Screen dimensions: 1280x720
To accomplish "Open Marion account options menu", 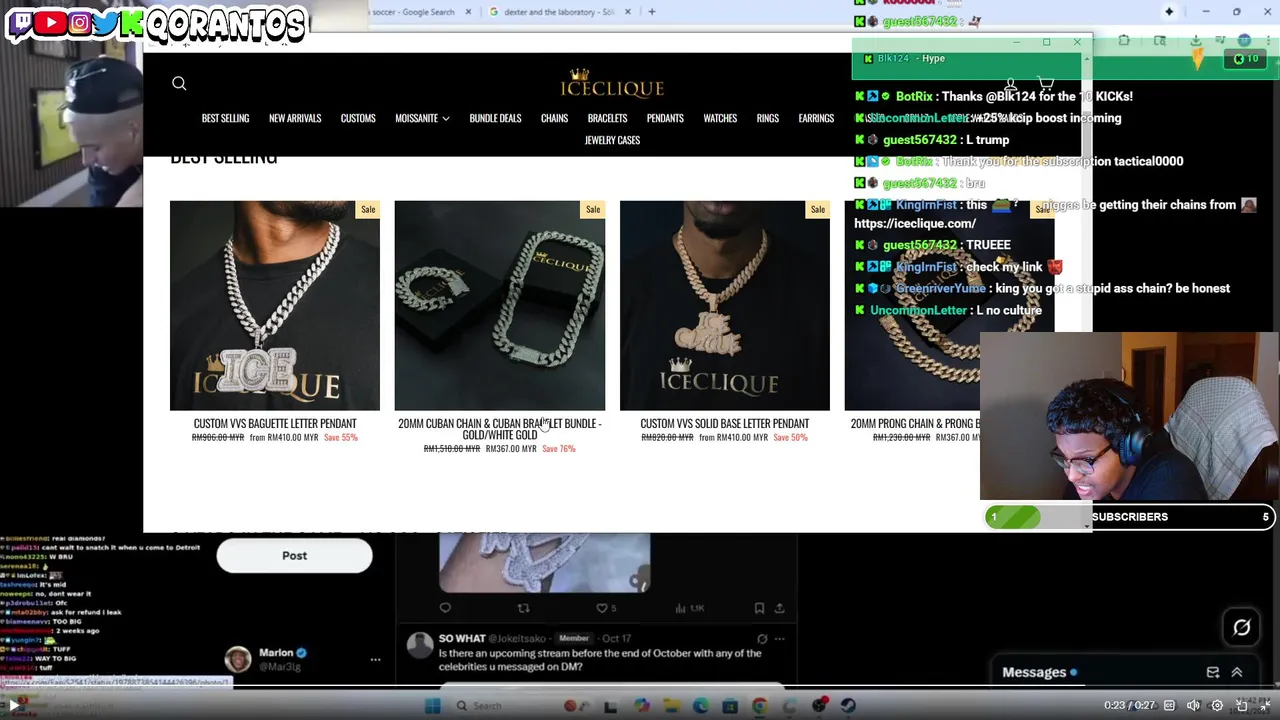I will tap(375, 660).
